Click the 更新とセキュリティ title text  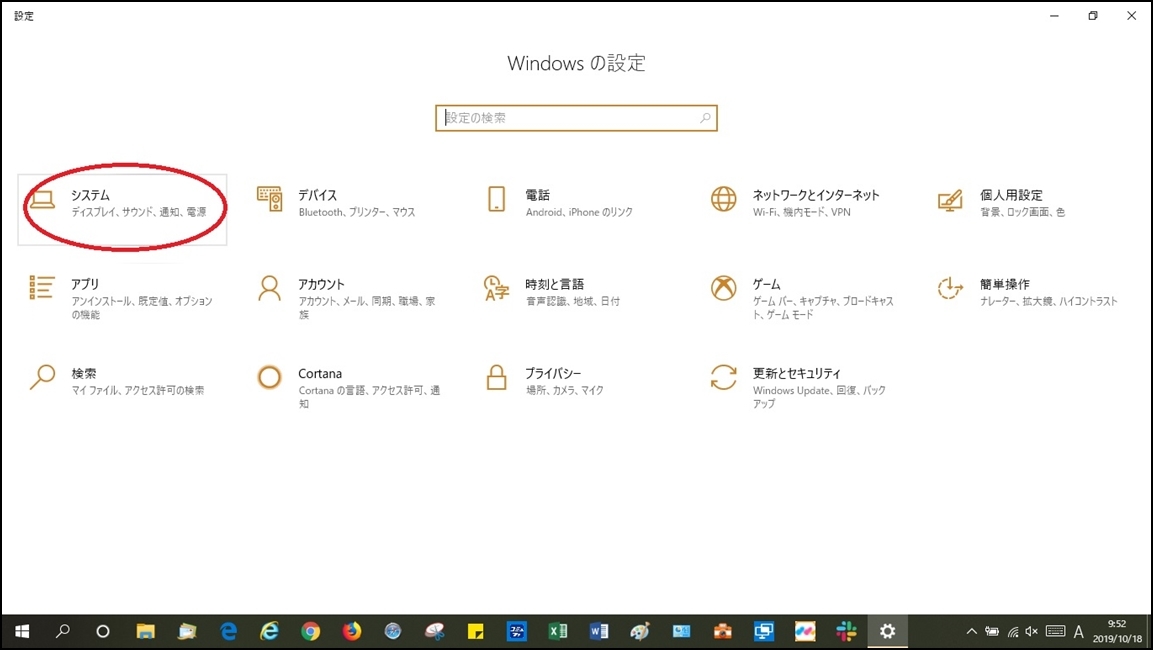(x=796, y=374)
